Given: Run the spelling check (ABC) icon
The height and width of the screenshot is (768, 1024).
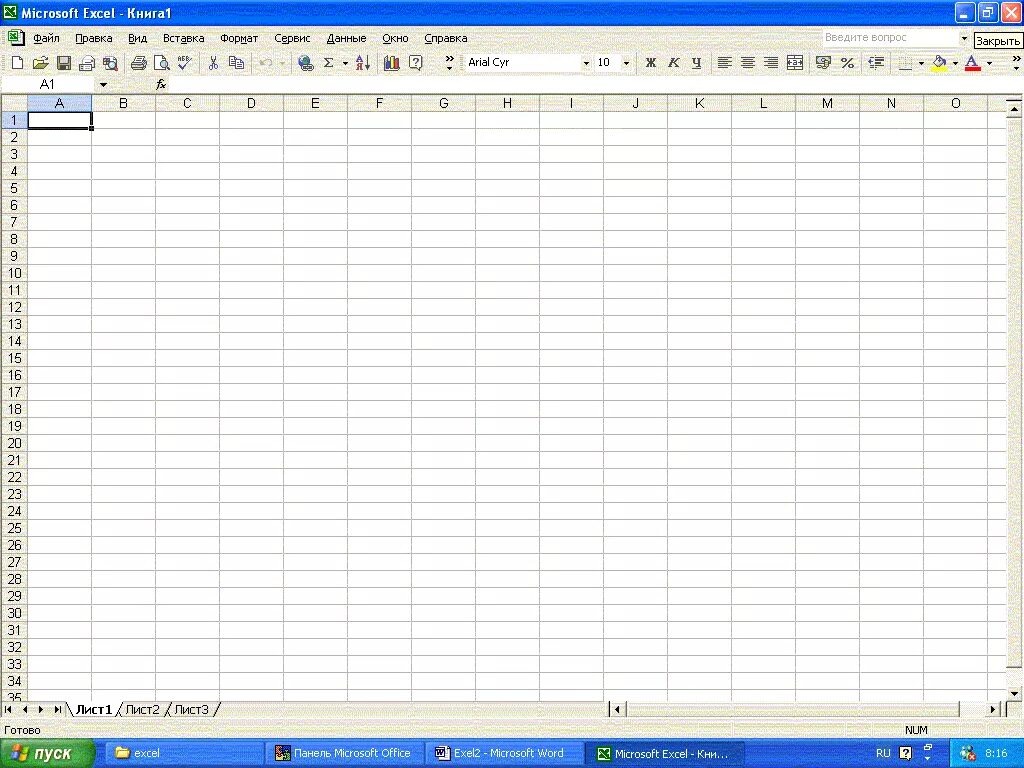Looking at the screenshot, I should tap(185, 63).
